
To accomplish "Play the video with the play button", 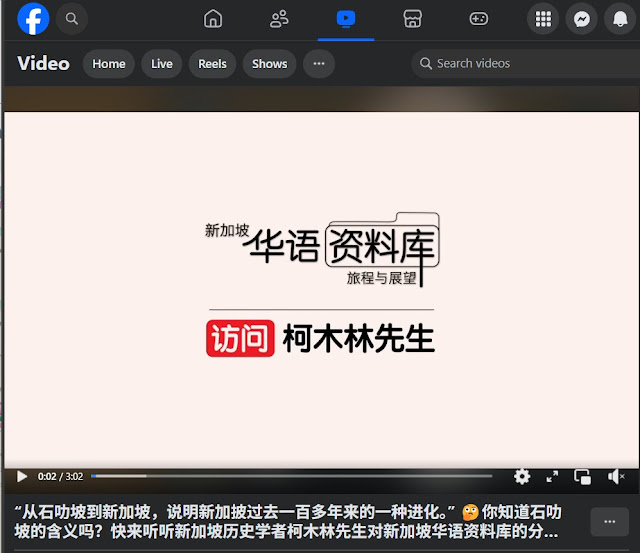I will pos(21,476).
